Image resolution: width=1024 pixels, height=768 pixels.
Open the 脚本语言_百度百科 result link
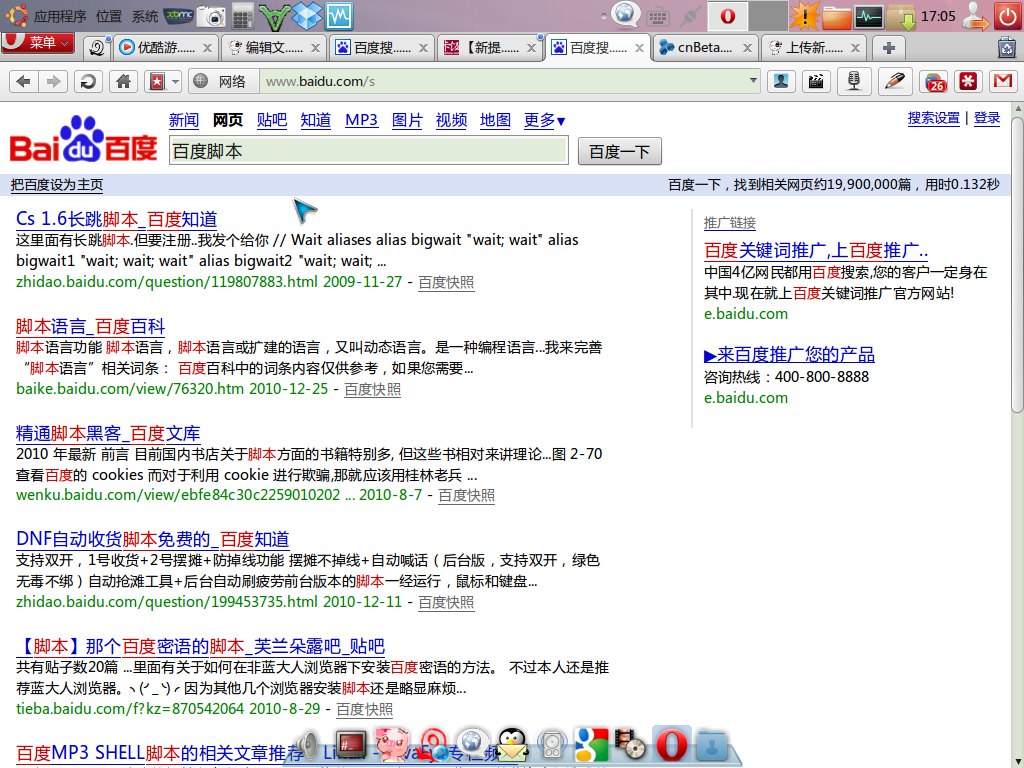[x=90, y=326]
